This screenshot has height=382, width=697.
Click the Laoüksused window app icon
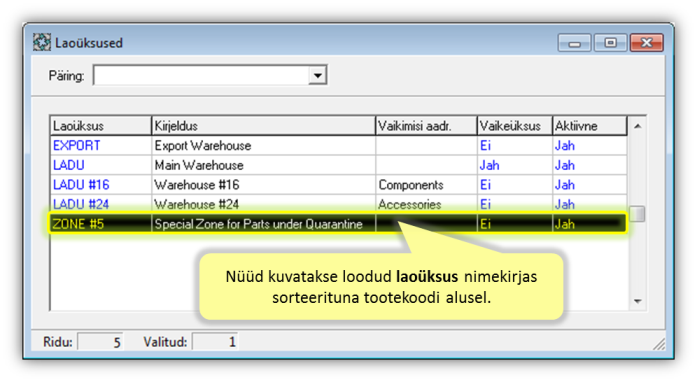(x=42, y=42)
